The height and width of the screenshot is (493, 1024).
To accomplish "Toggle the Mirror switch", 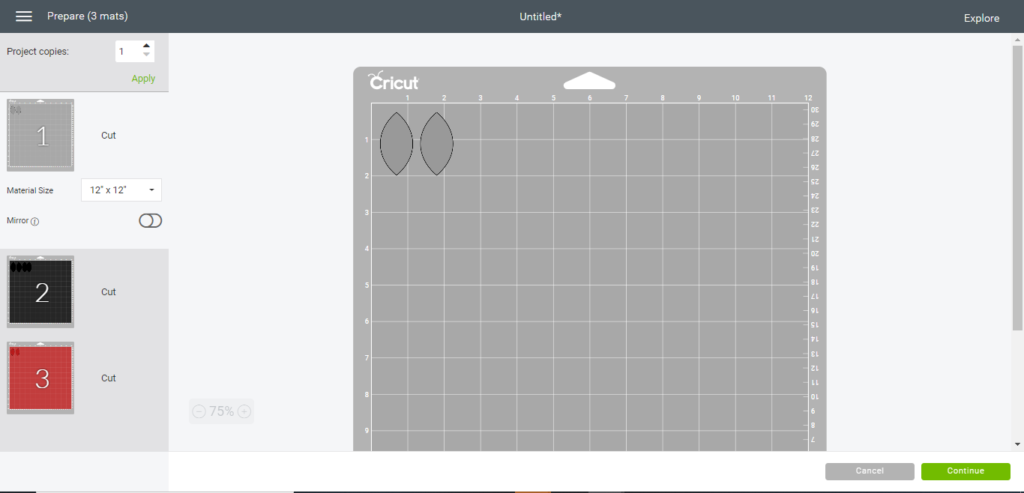I will click(150, 221).
